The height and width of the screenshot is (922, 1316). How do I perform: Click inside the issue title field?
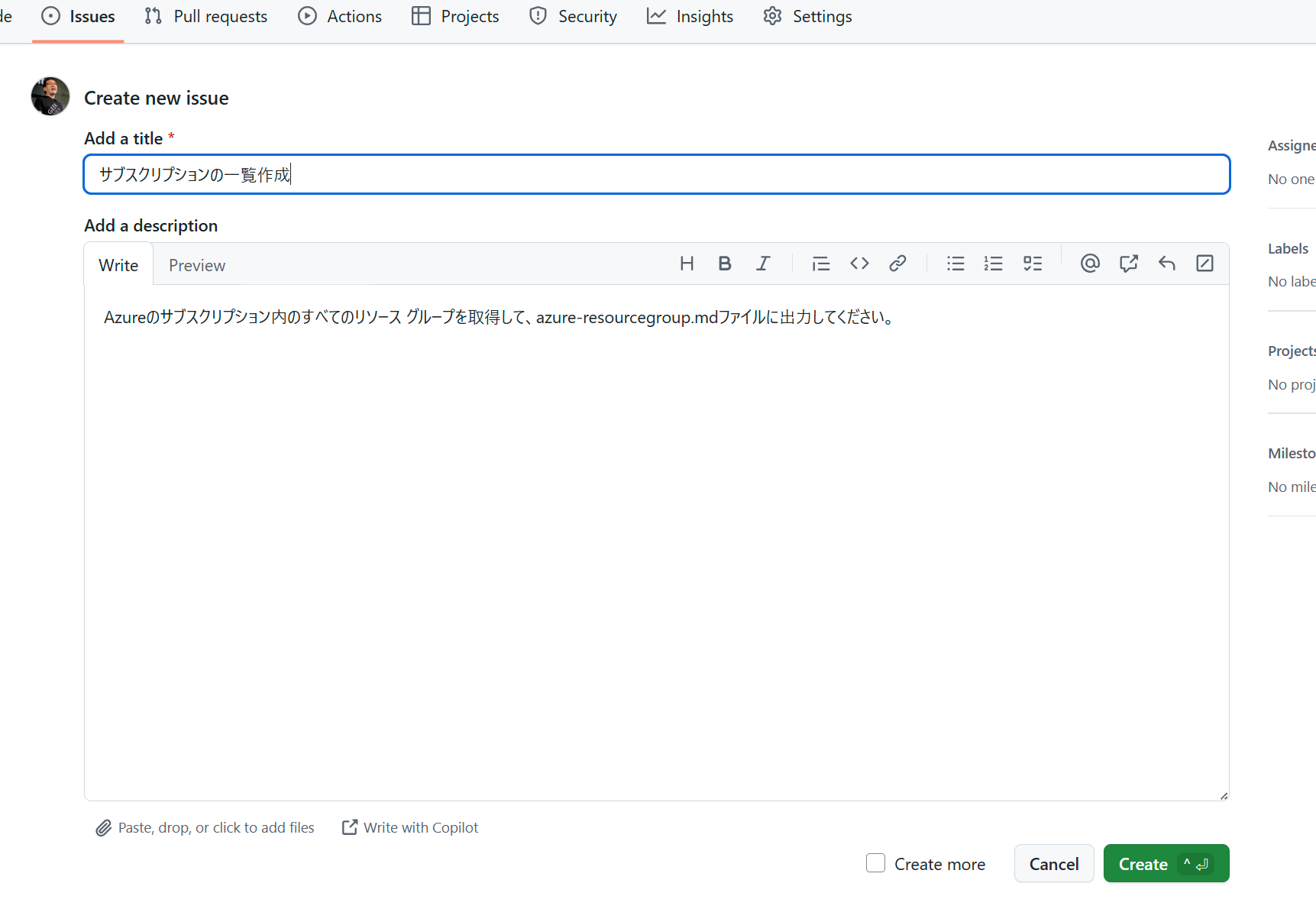tap(655, 174)
